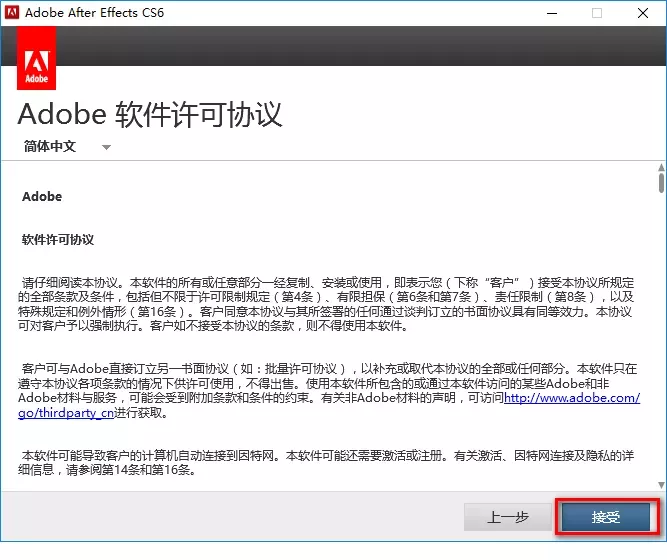Click the bold Adobe text in the agreement

pyautogui.click(x=42, y=197)
